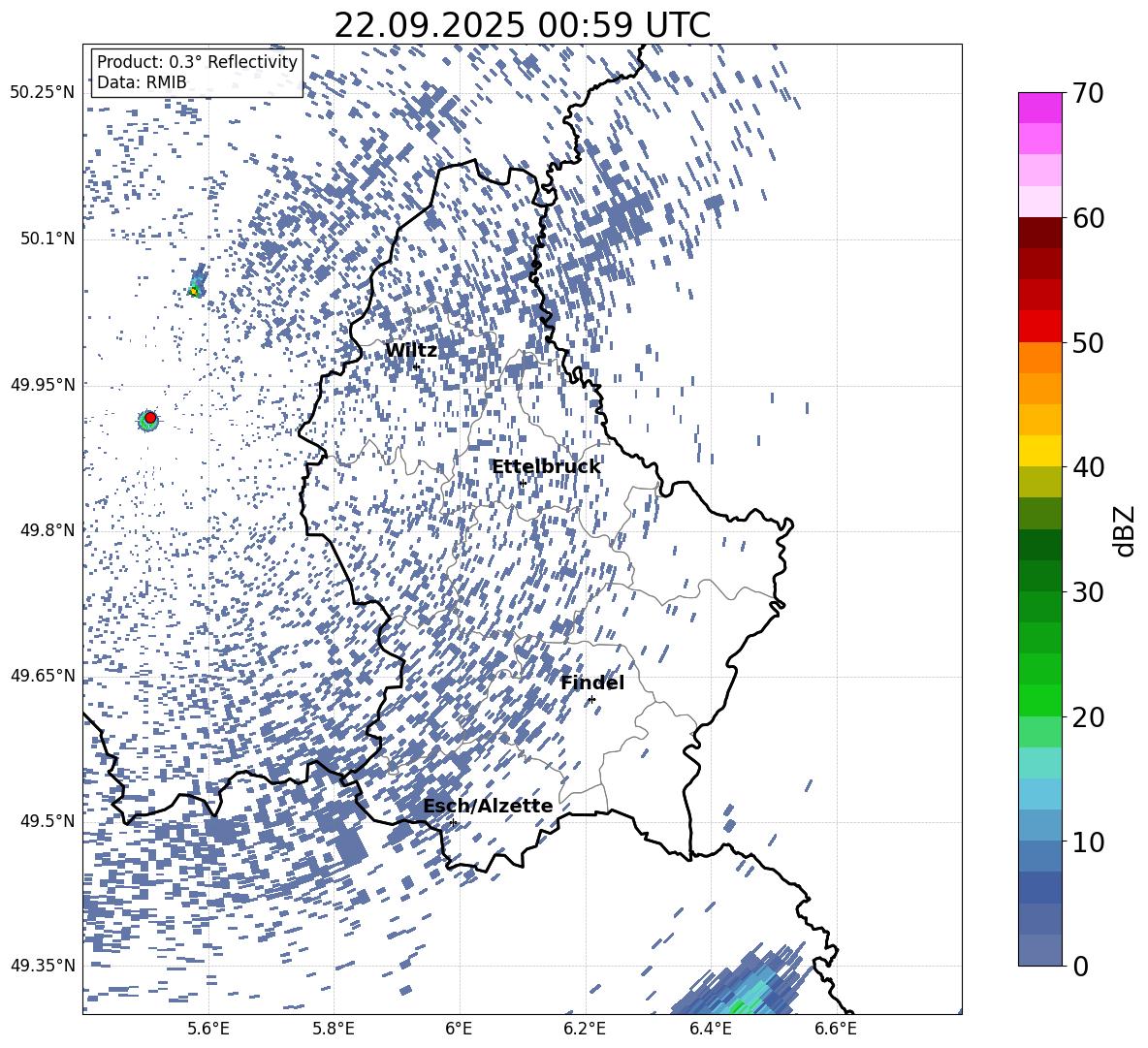Click the 5.8°E longitude label
The image size is (1148, 1048).
point(334,1029)
